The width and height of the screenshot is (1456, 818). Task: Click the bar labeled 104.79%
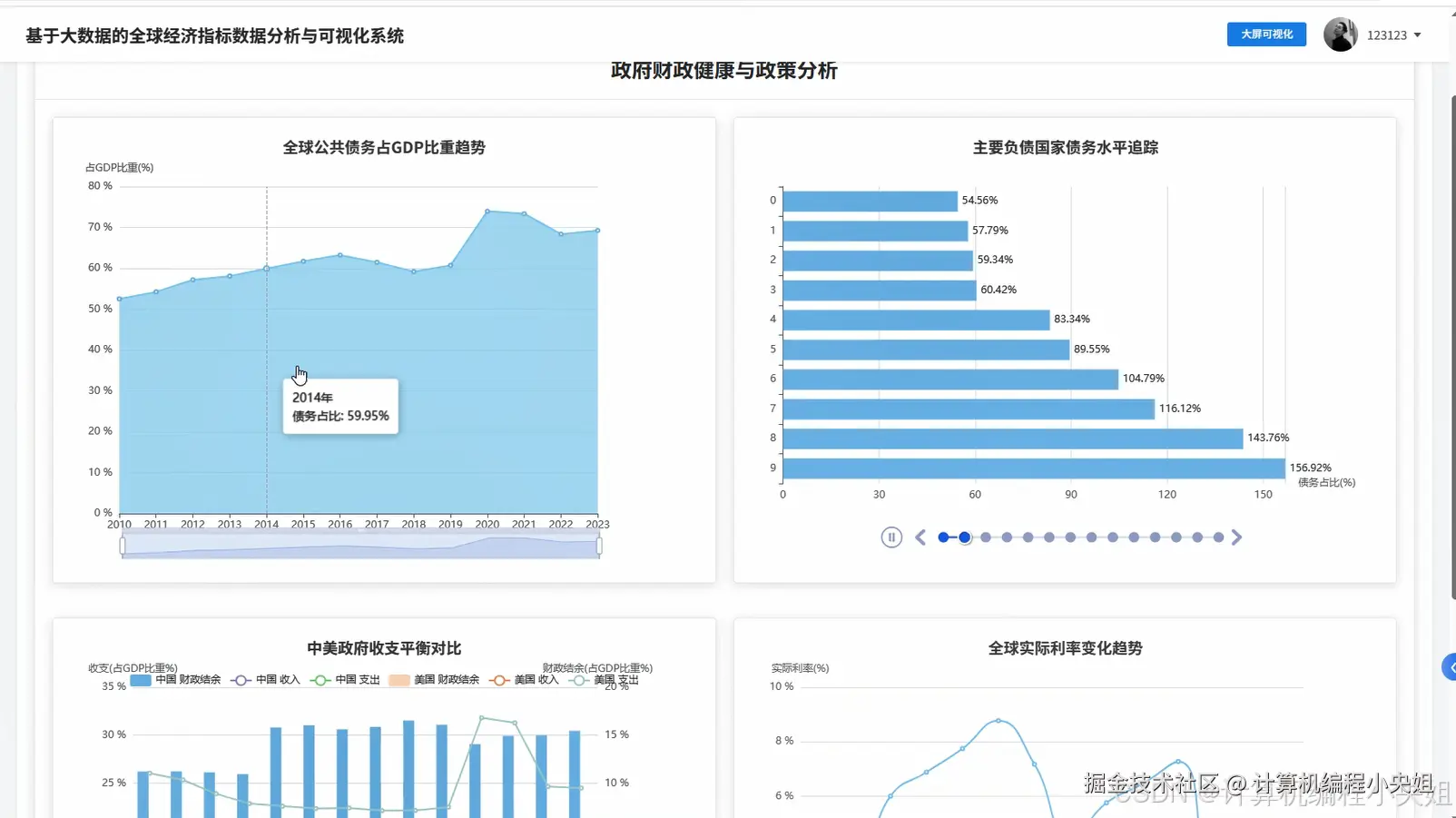950,379
